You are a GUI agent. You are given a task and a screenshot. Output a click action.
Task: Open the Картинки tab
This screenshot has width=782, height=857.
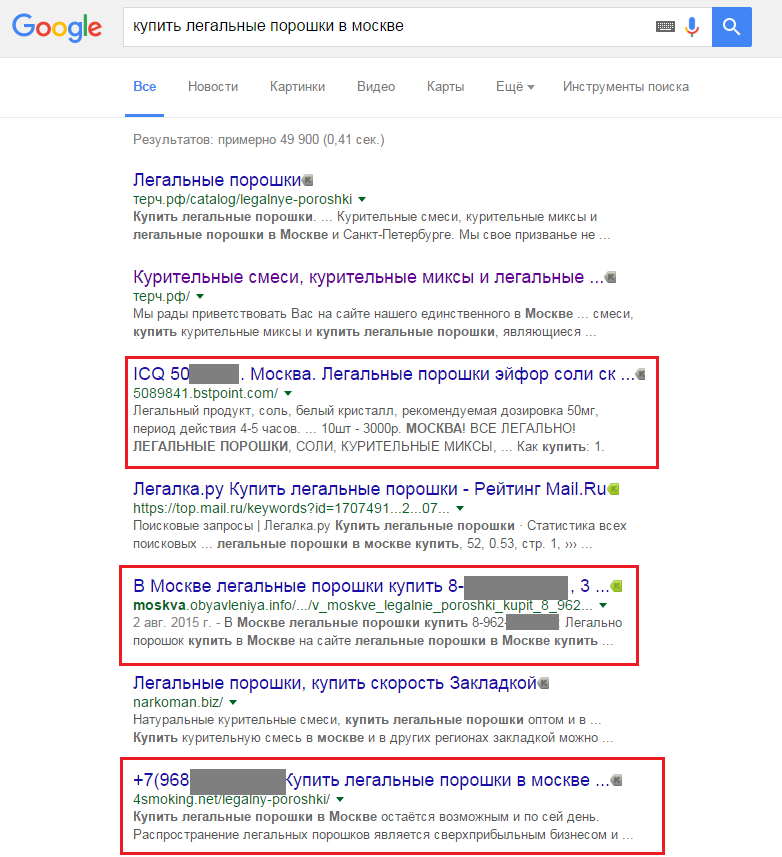pyautogui.click(x=297, y=86)
